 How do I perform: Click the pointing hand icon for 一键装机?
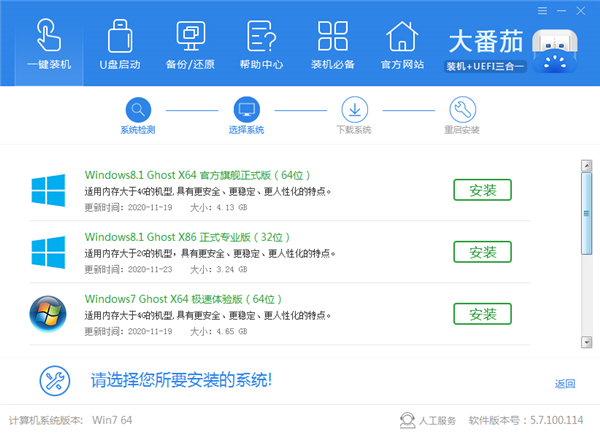coord(49,35)
